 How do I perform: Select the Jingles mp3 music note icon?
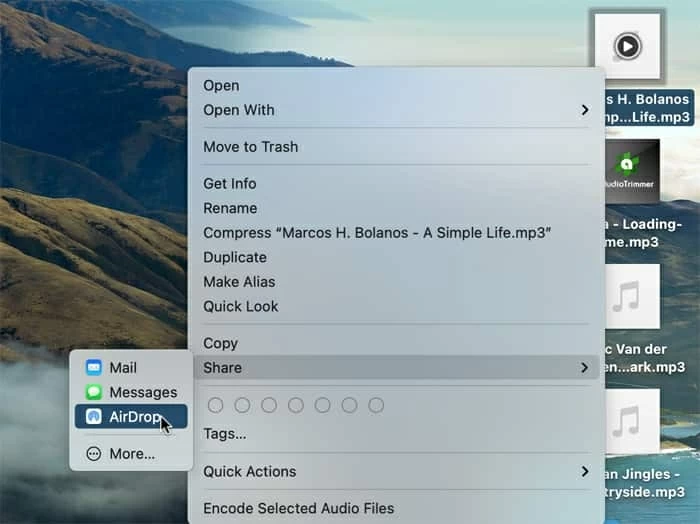tap(627, 421)
